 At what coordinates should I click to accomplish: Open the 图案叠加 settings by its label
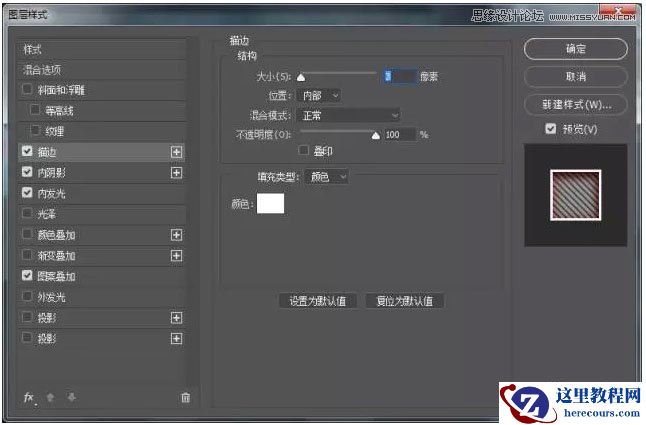(x=56, y=276)
